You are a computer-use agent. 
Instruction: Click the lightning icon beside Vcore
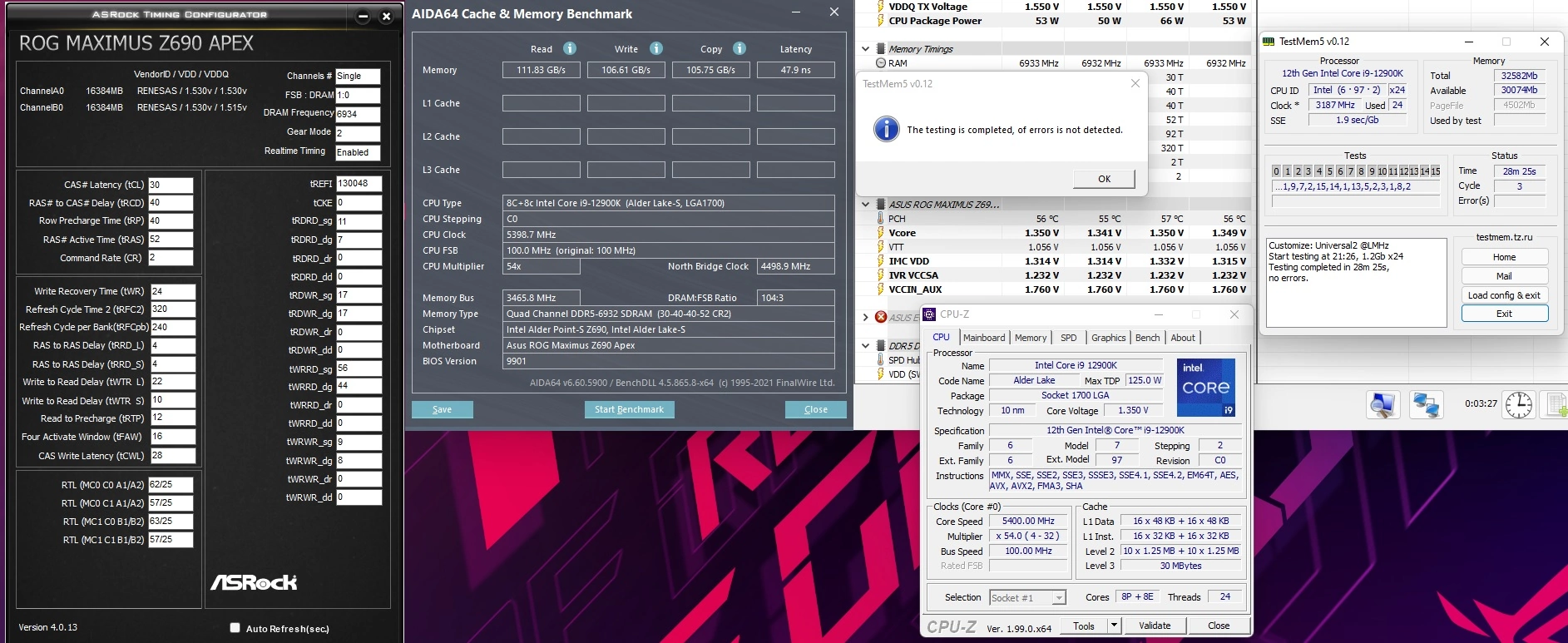point(881,233)
